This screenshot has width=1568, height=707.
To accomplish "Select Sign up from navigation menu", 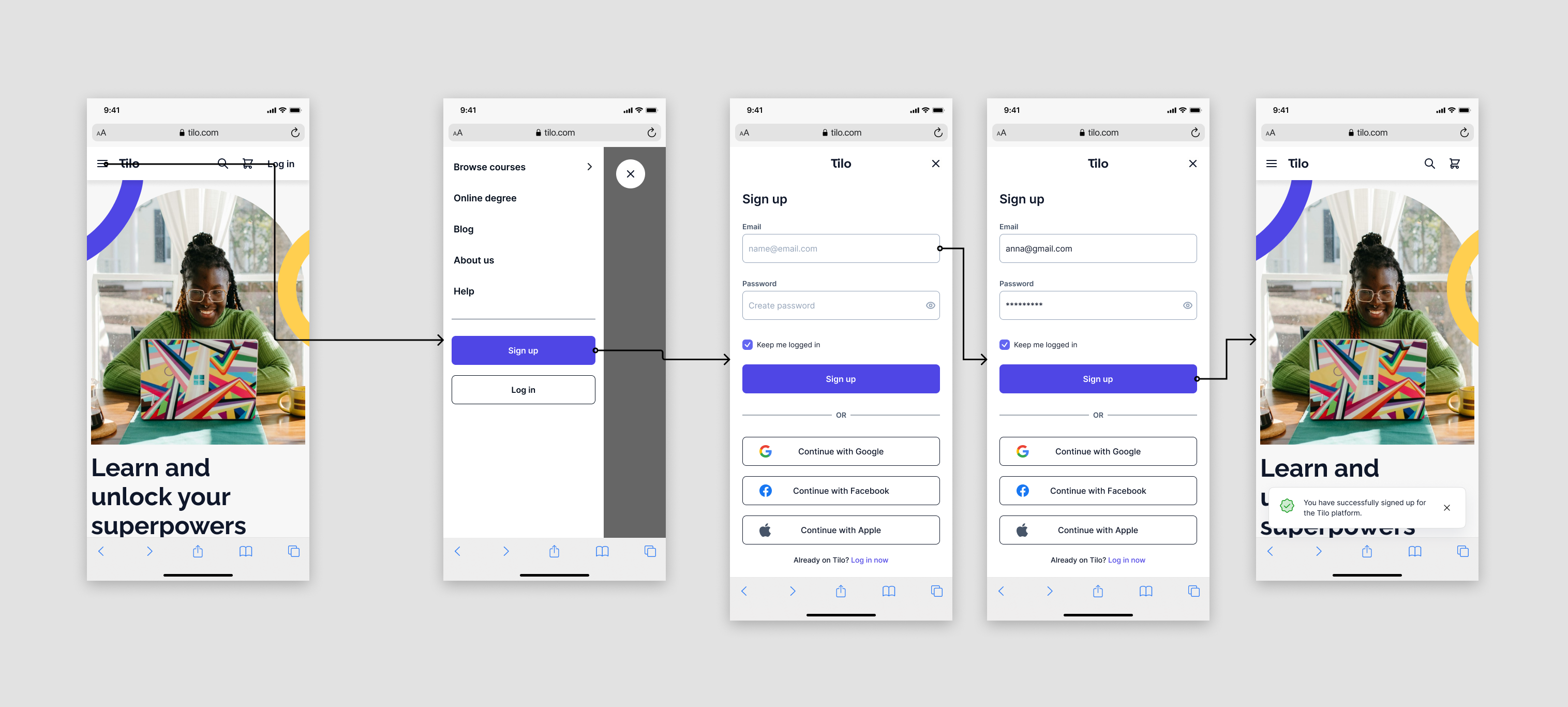I will click(523, 350).
